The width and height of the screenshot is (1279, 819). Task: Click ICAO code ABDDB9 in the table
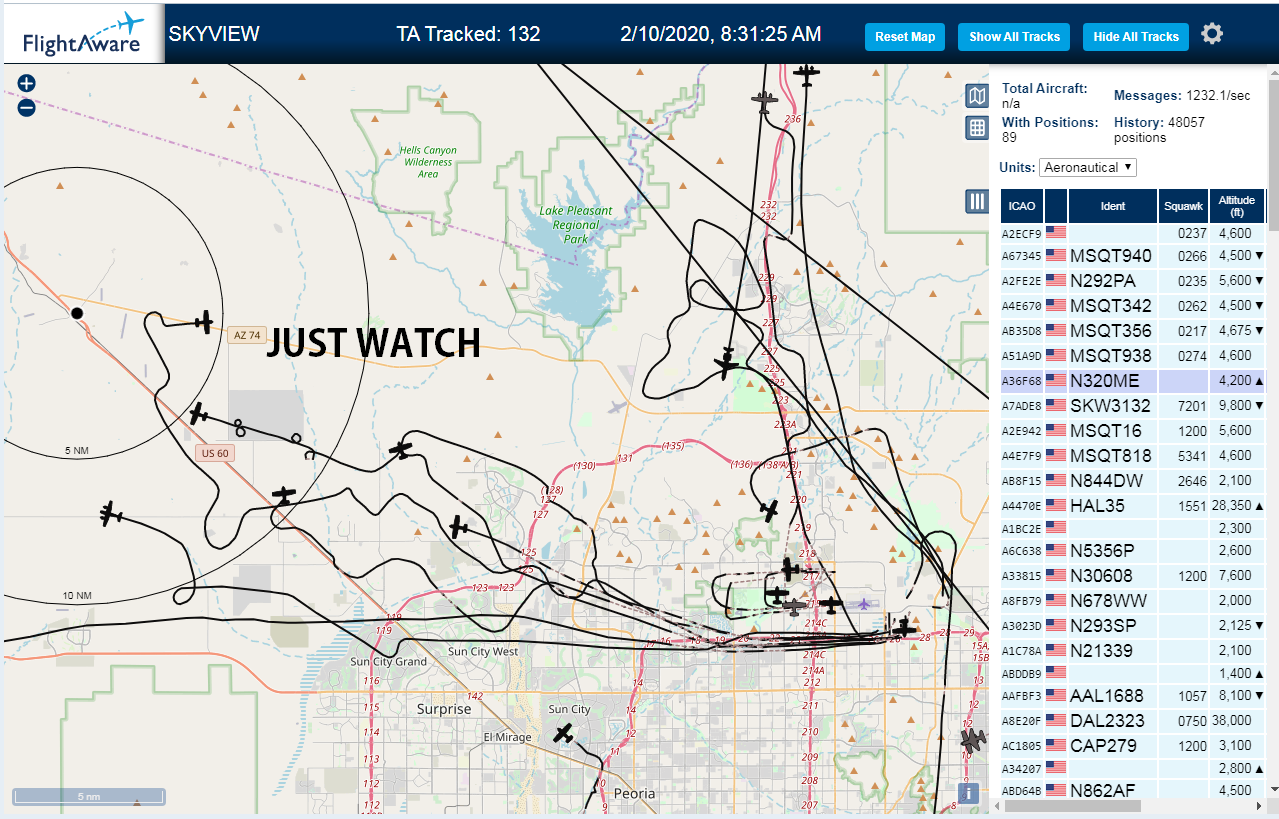point(1021,673)
